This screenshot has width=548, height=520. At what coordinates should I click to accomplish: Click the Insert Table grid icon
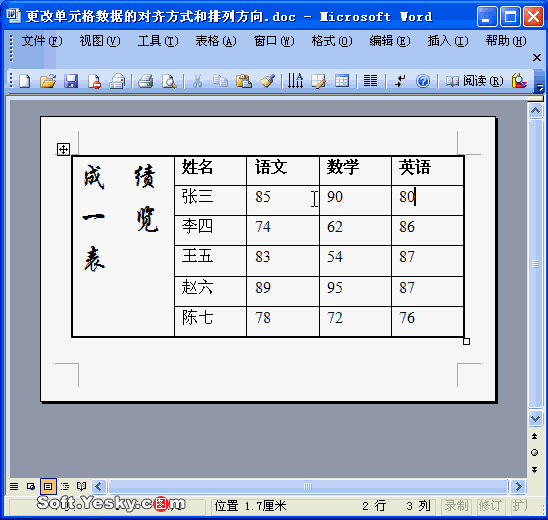pos(342,81)
